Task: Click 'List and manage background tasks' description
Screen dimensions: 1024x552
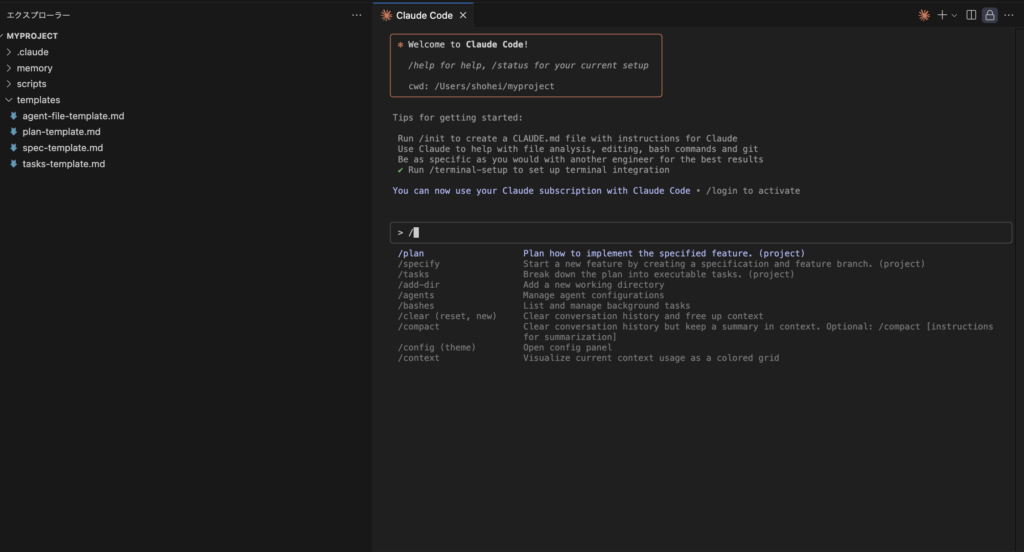Action: point(607,306)
